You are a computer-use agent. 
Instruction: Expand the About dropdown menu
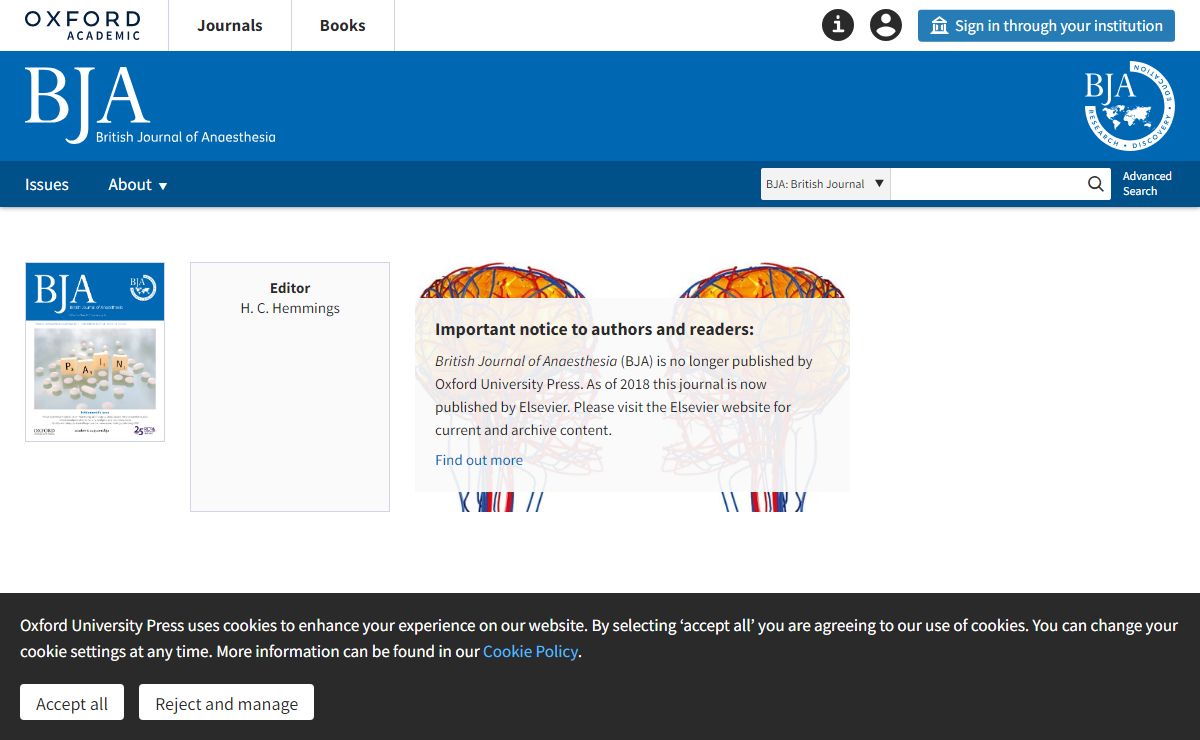(138, 184)
